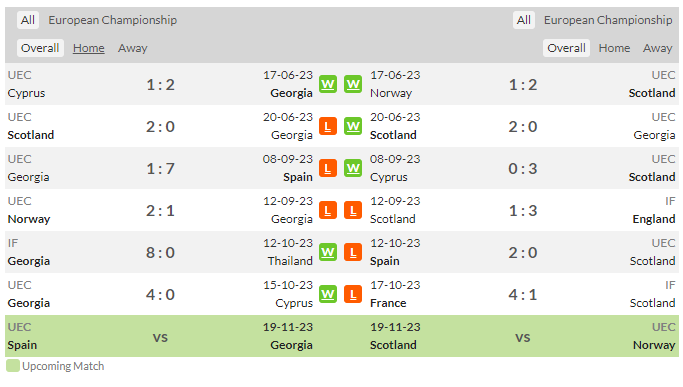Open upcoming Scotland vs Norway match row
The image size is (683, 387).
click(522, 336)
